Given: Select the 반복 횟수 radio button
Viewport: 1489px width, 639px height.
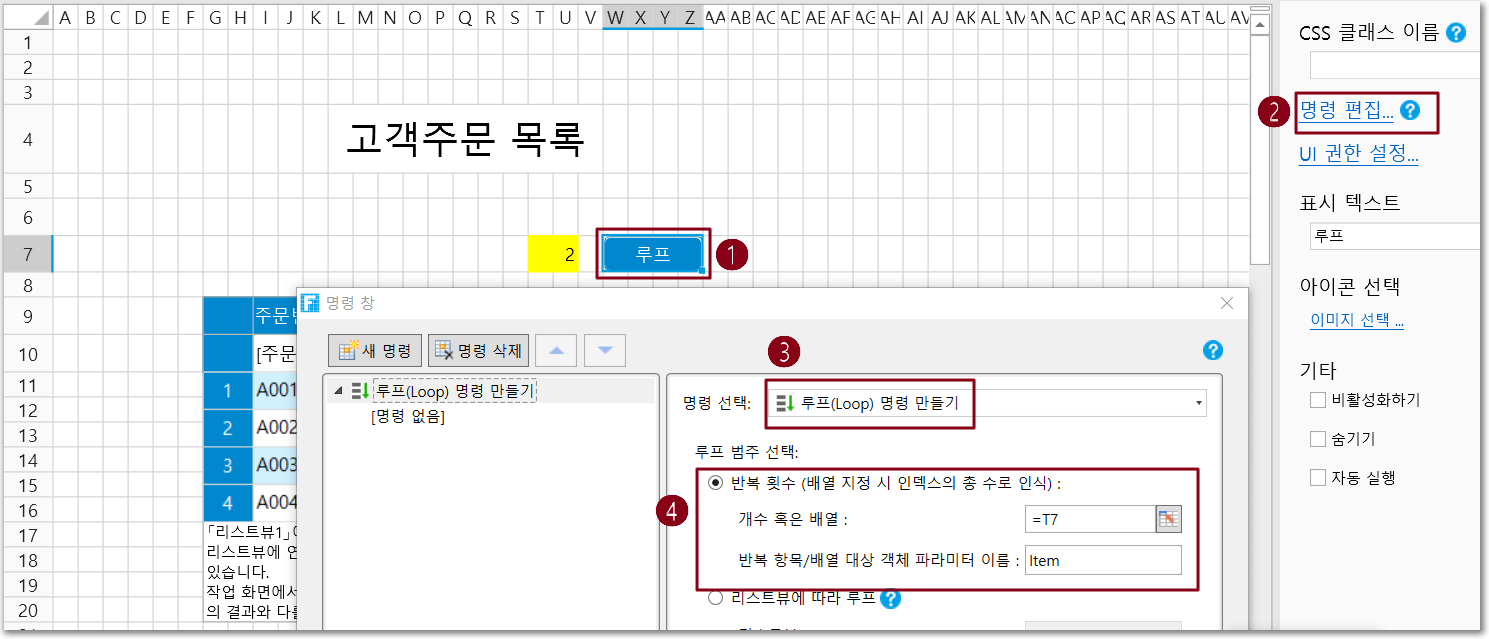Looking at the screenshot, I should click(x=715, y=483).
